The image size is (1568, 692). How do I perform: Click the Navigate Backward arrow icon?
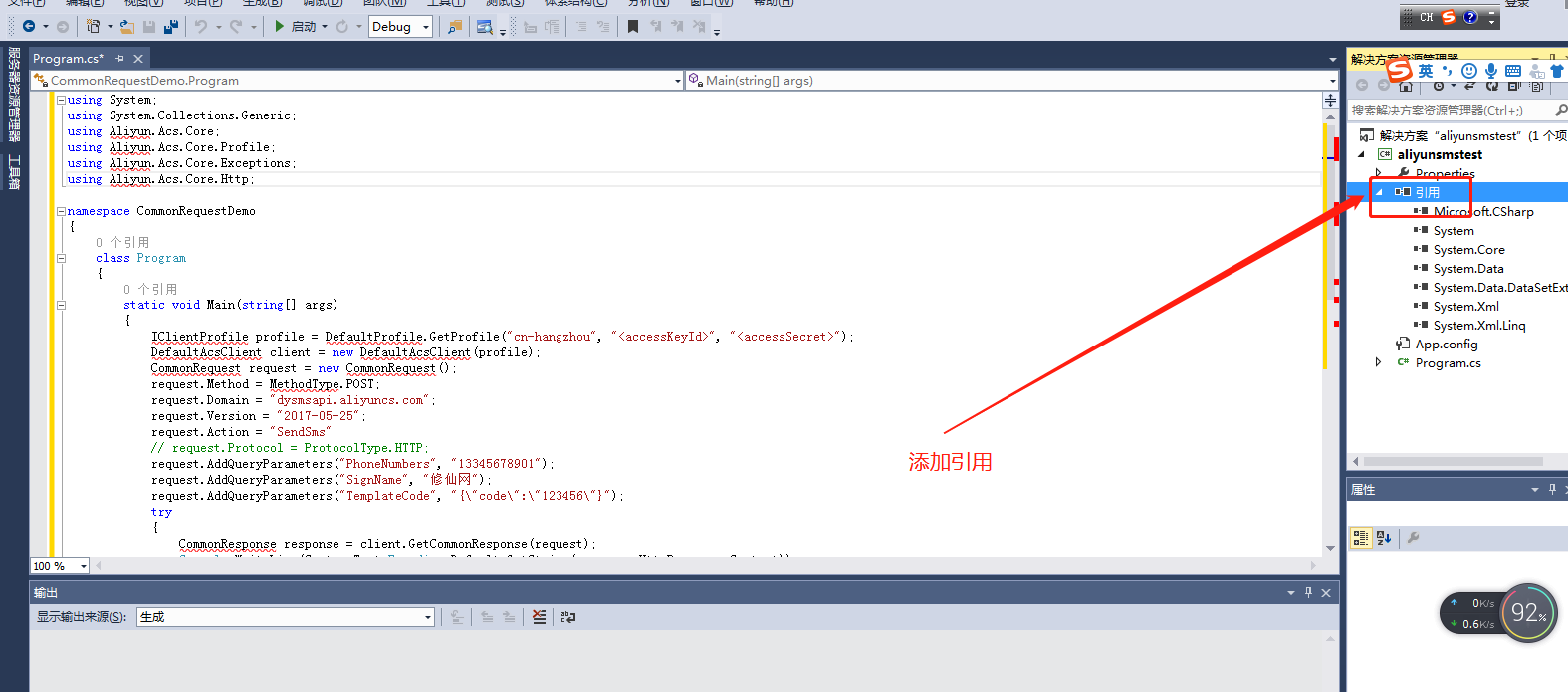pos(29,27)
